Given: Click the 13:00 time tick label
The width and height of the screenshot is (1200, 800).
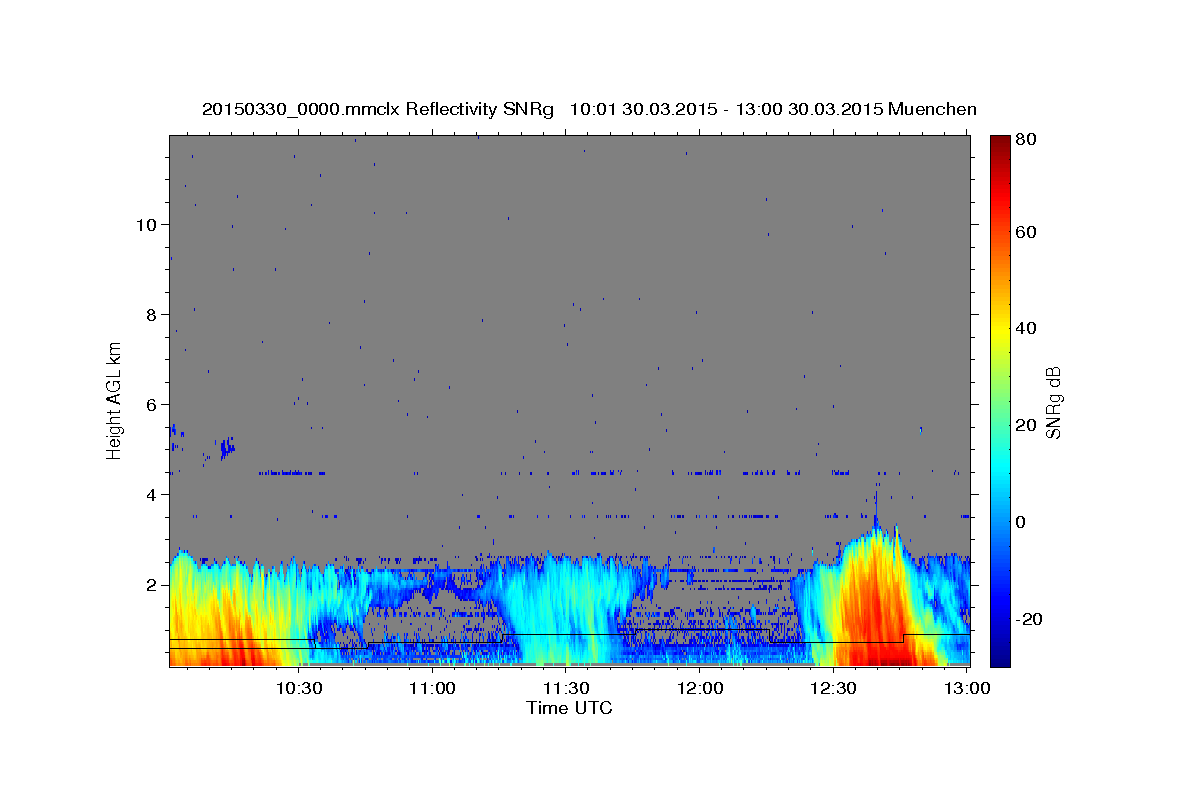Looking at the screenshot, I should pos(966,688).
